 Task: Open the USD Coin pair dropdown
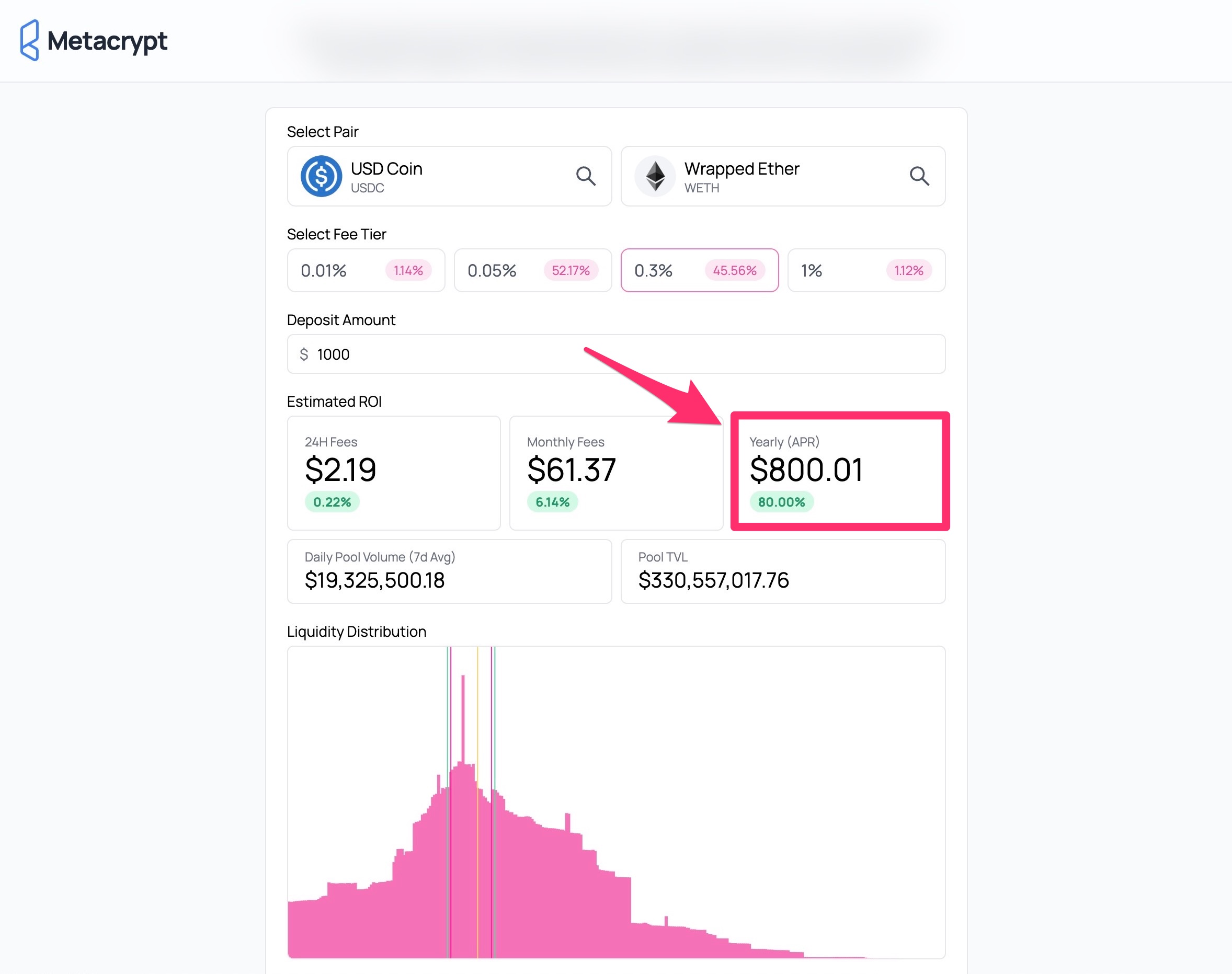click(450, 176)
